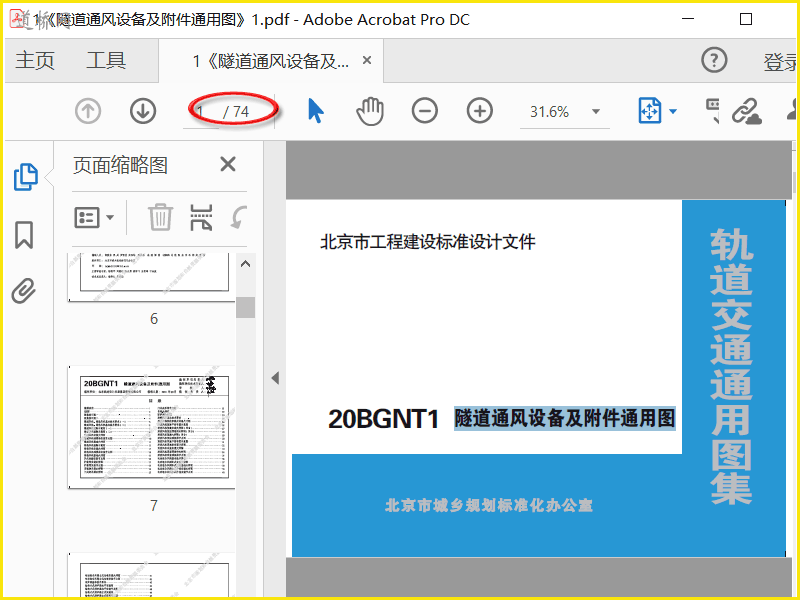Maximize the Acrobat window
Image resolution: width=800 pixels, height=600 pixels.
(x=746, y=19)
